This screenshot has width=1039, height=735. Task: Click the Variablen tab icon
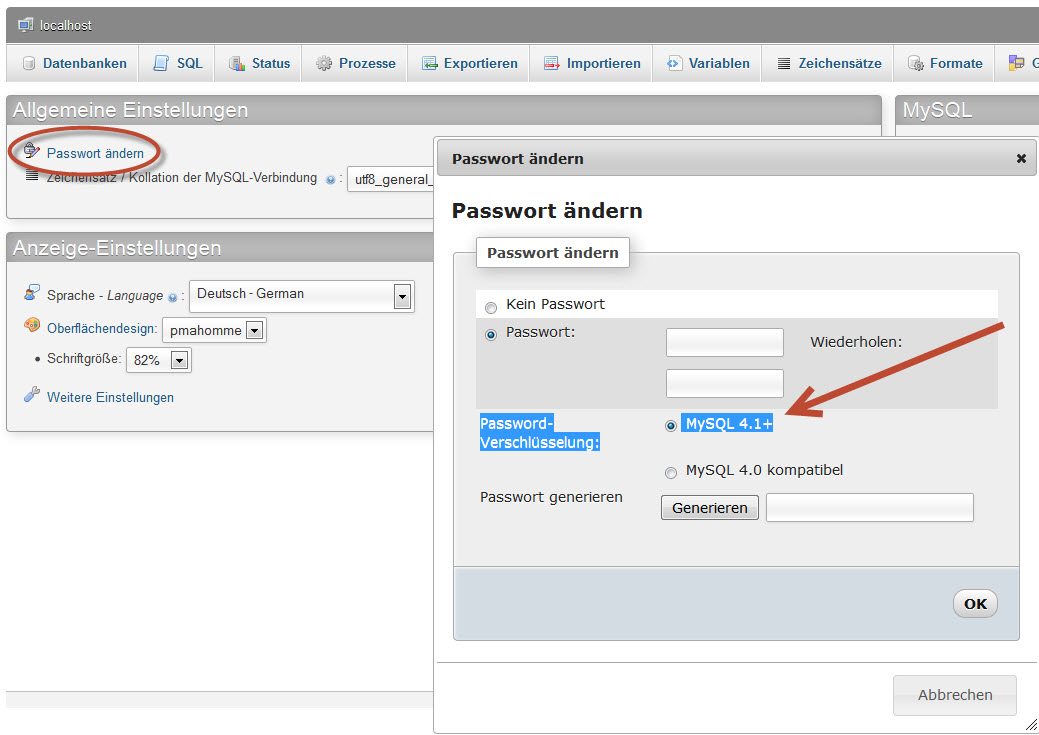[674, 63]
